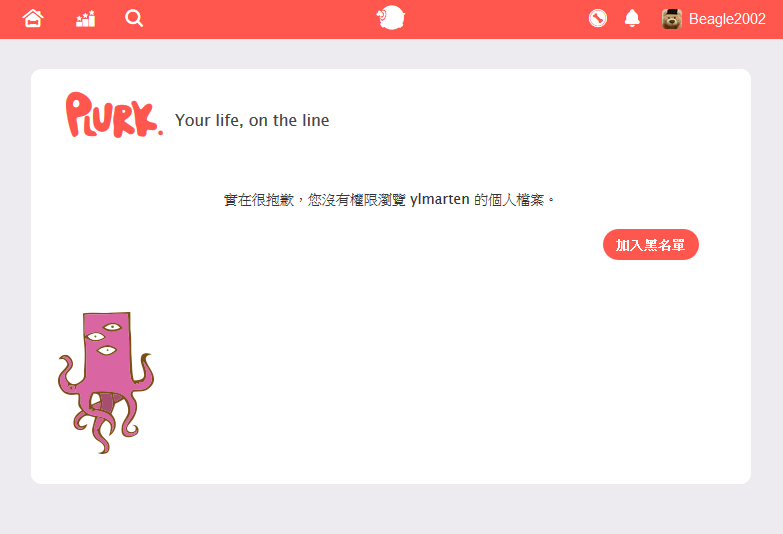Viewport: 783px width, 534px height.
Task: Click the 加入黑名單 button
Action: pyautogui.click(x=651, y=245)
